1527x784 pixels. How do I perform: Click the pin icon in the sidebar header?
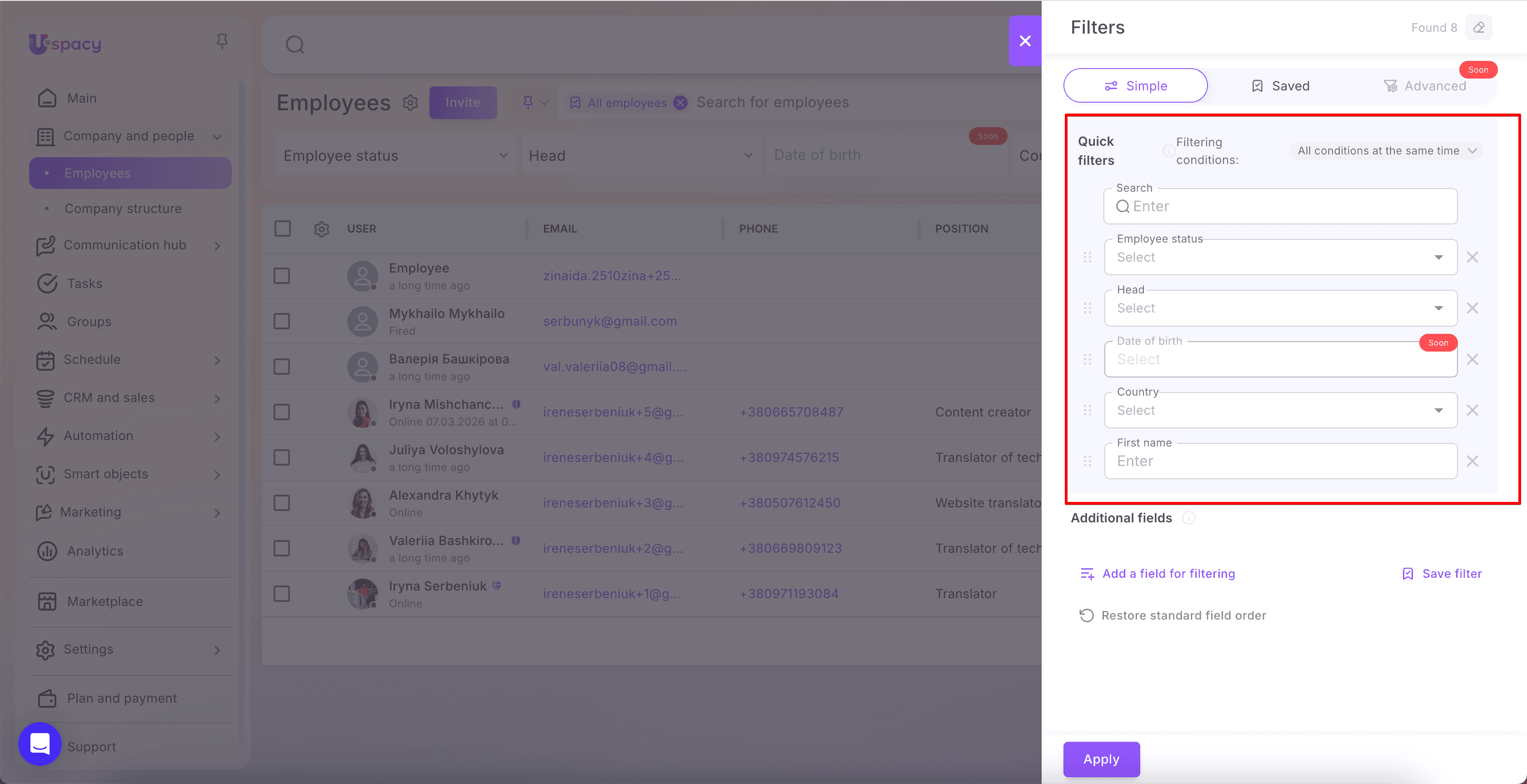point(222,41)
